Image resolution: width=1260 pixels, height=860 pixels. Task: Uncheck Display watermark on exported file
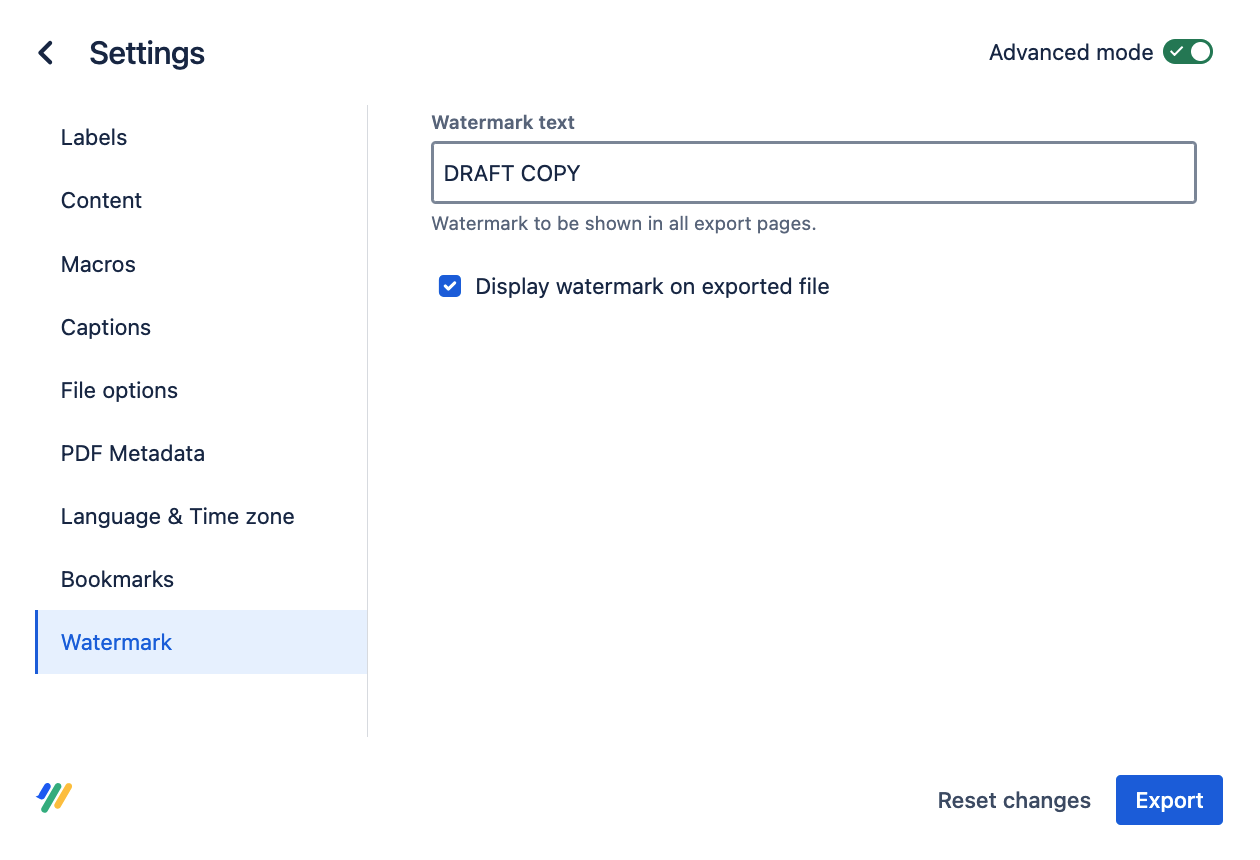450,287
